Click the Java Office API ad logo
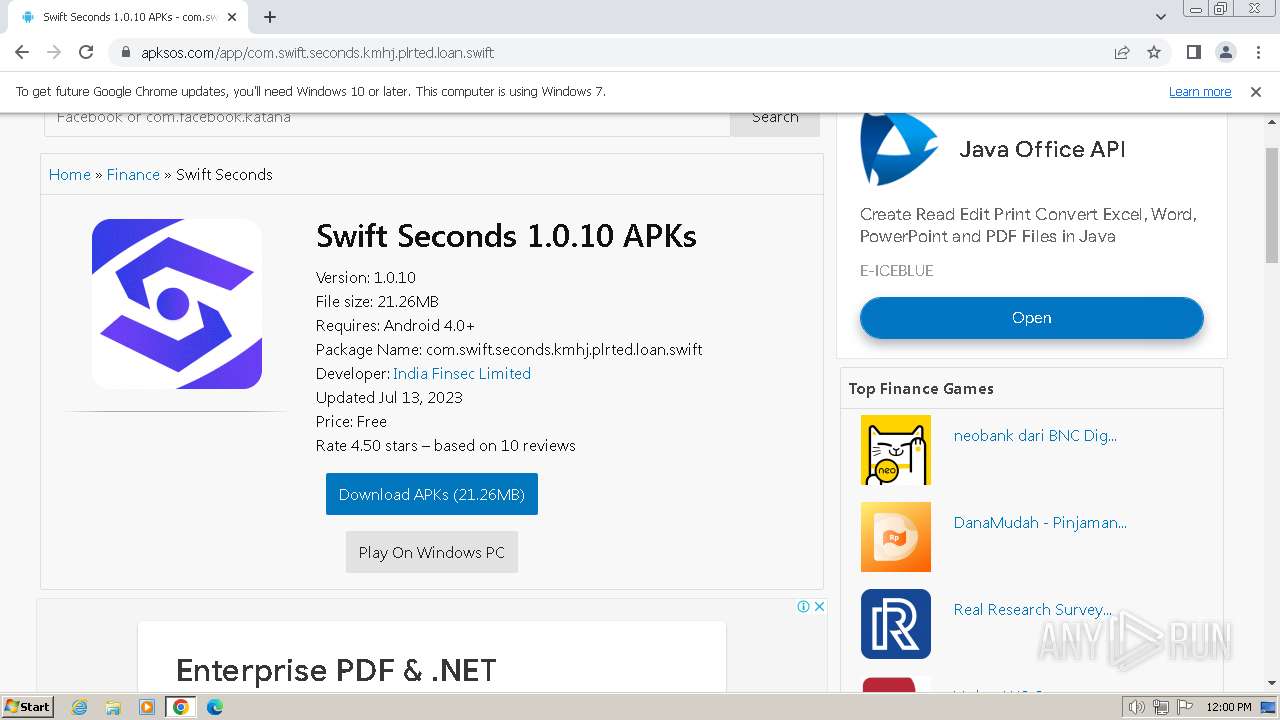Viewport: 1280px width, 720px height. point(899,149)
